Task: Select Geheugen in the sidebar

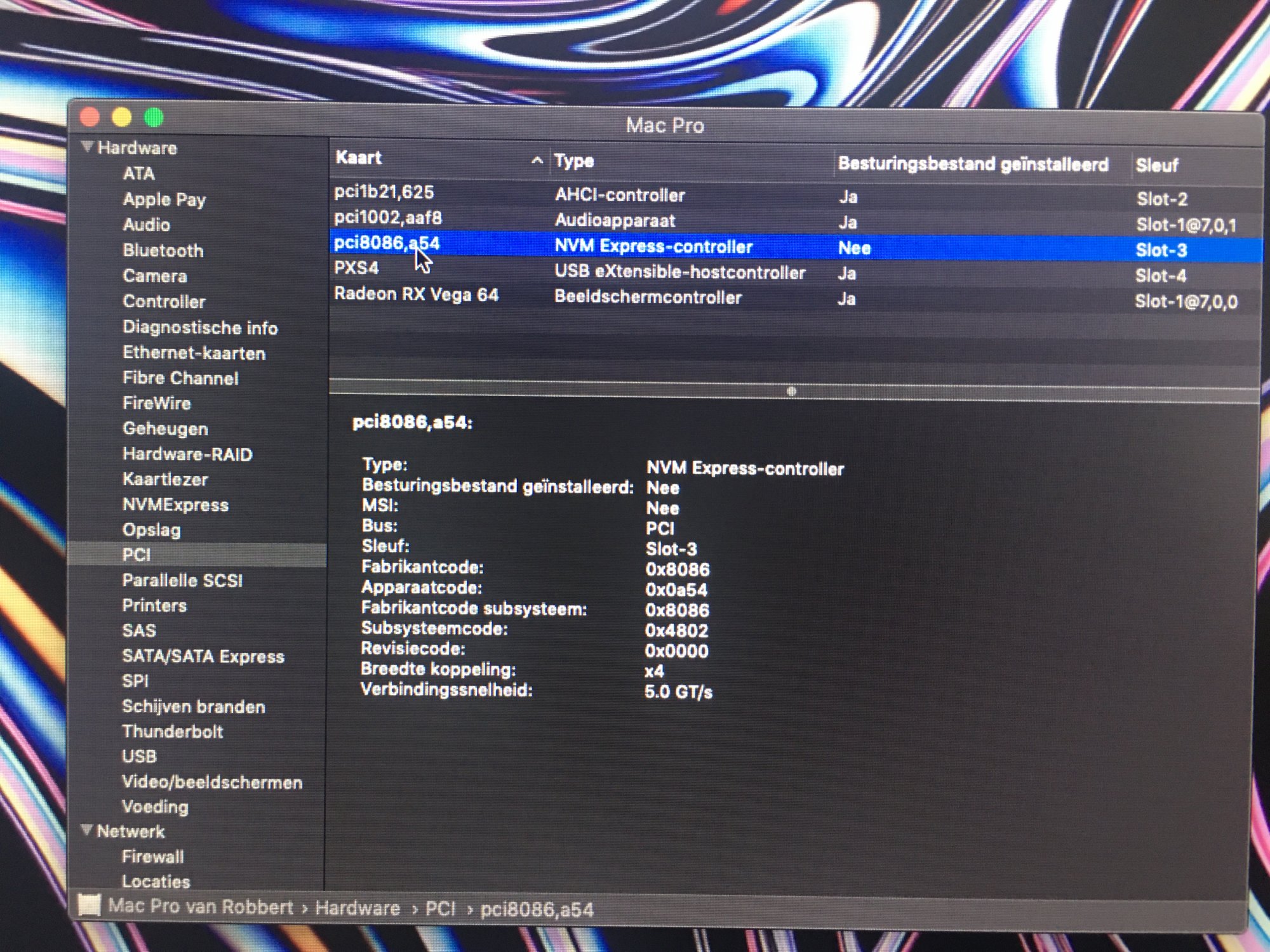Action: point(165,428)
